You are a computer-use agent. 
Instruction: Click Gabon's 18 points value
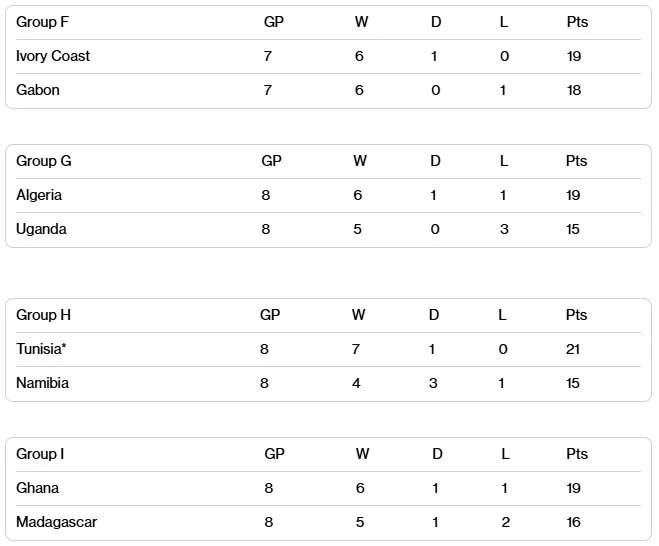pyautogui.click(x=573, y=90)
